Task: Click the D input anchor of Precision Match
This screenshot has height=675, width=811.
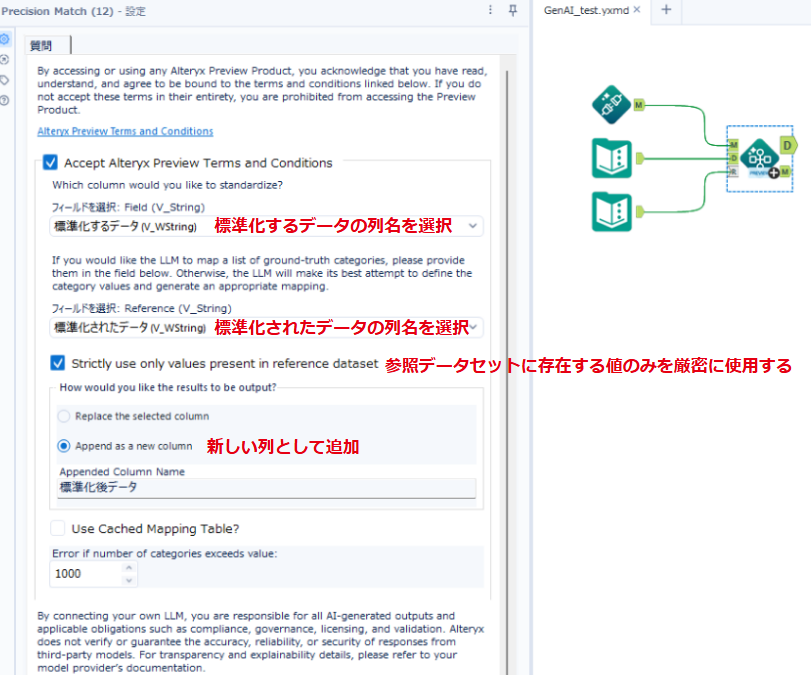Action: point(733,158)
